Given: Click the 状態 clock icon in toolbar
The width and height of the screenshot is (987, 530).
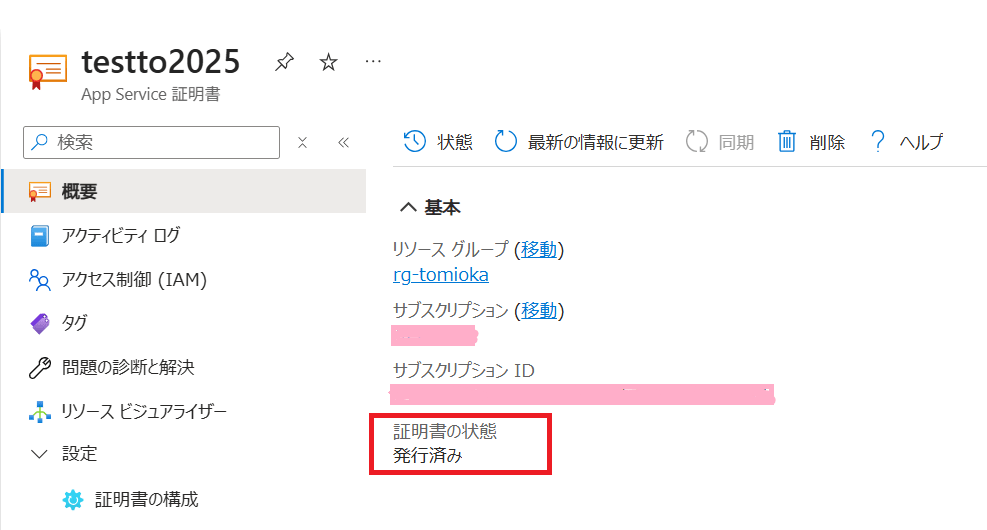Looking at the screenshot, I should point(415,142).
